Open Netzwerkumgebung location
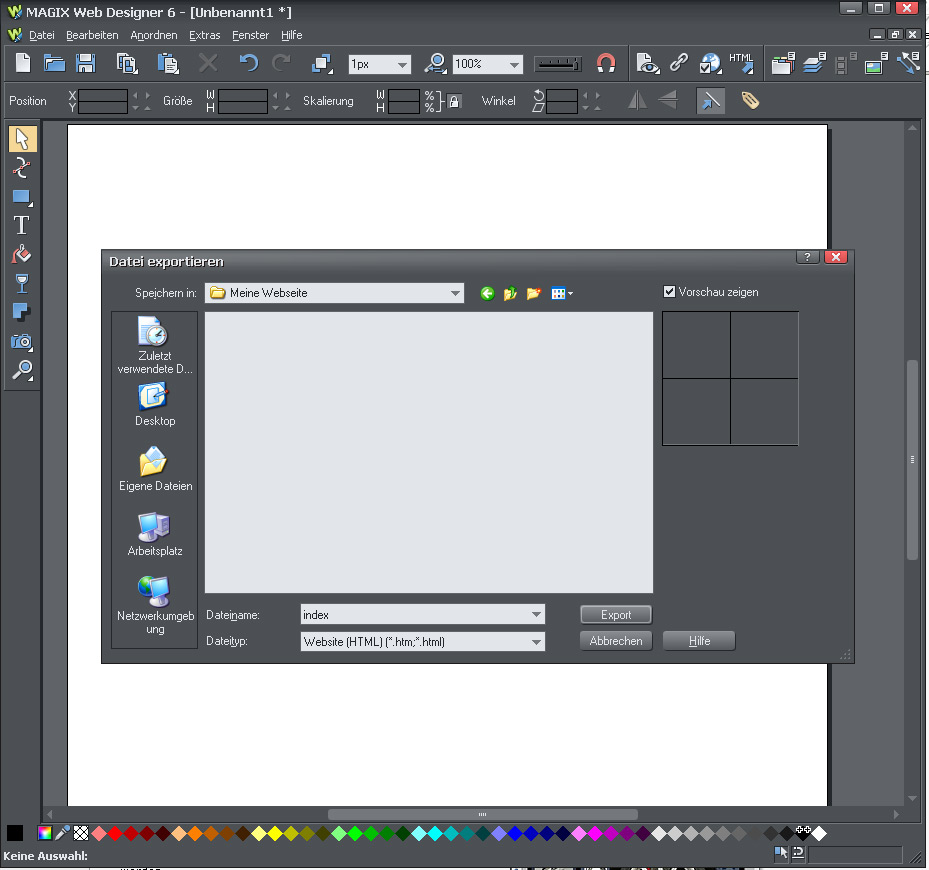The width and height of the screenshot is (929, 870). (x=155, y=605)
